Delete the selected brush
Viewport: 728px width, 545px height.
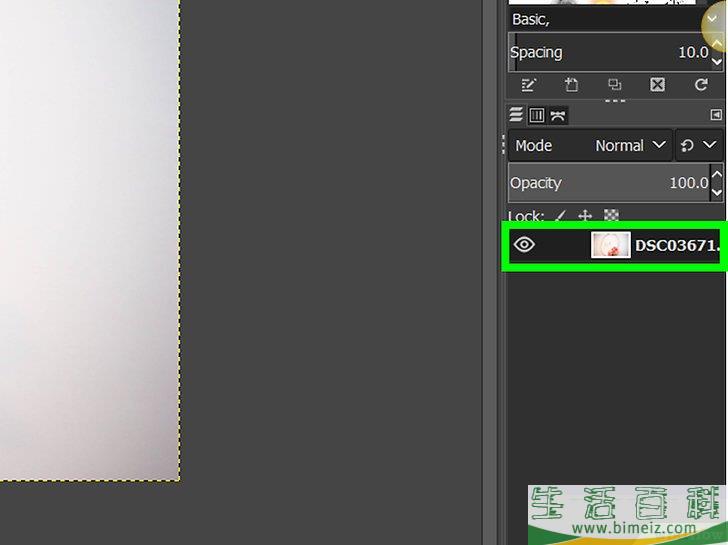click(657, 86)
